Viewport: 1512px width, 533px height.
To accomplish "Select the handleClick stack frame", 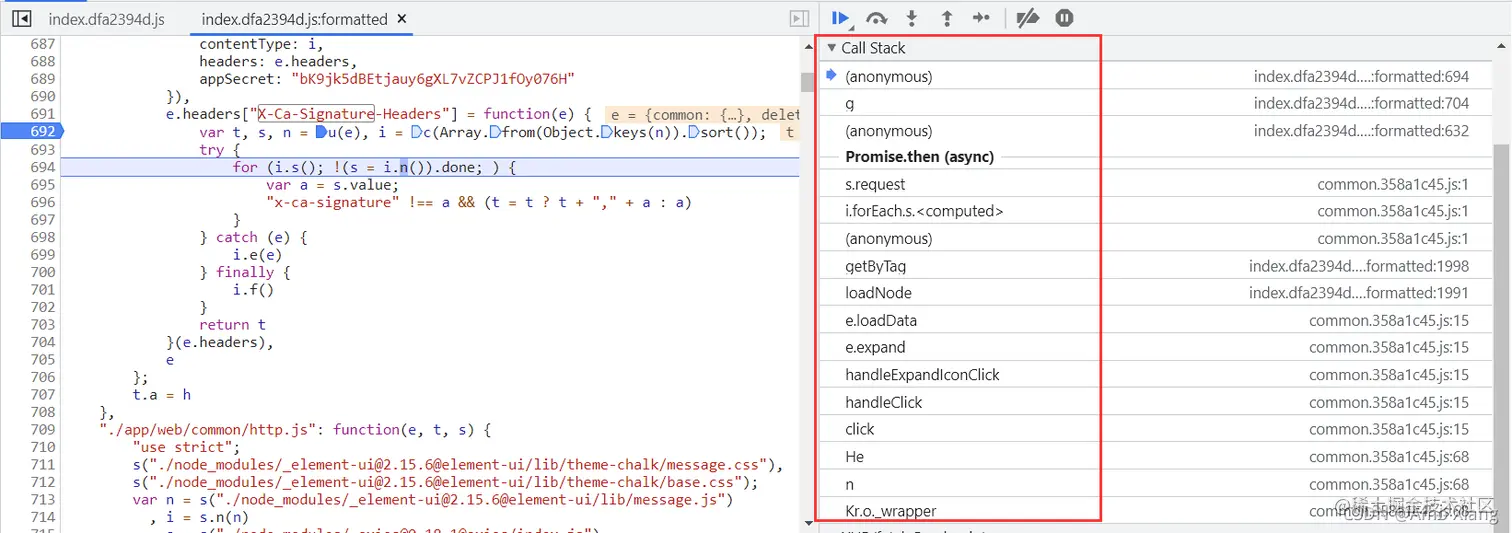I will pyautogui.click(x=1157, y=402).
